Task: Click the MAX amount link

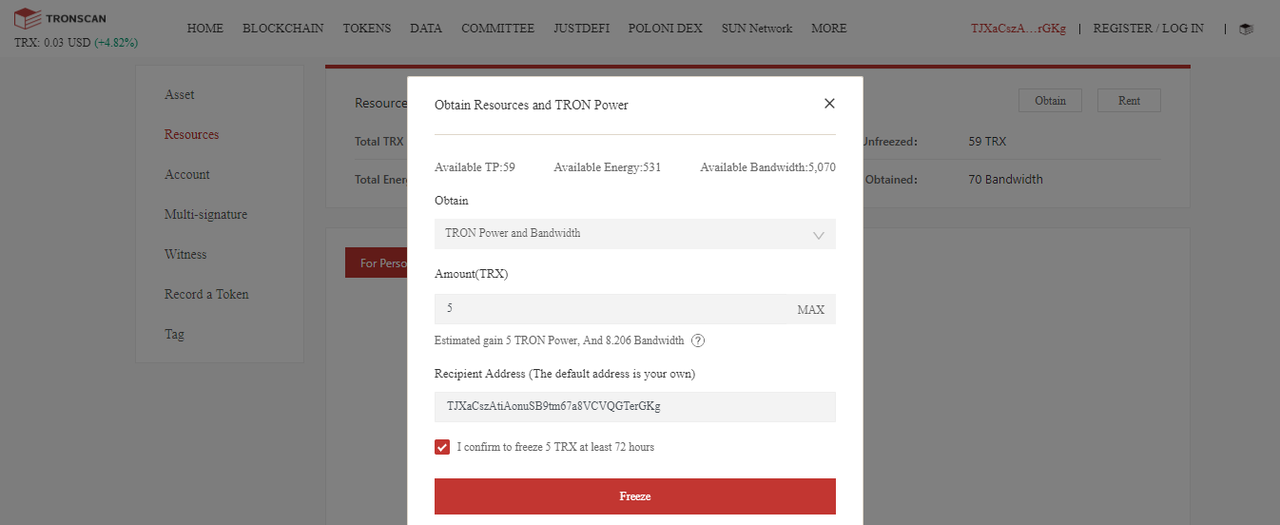Action: (x=811, y=310)
